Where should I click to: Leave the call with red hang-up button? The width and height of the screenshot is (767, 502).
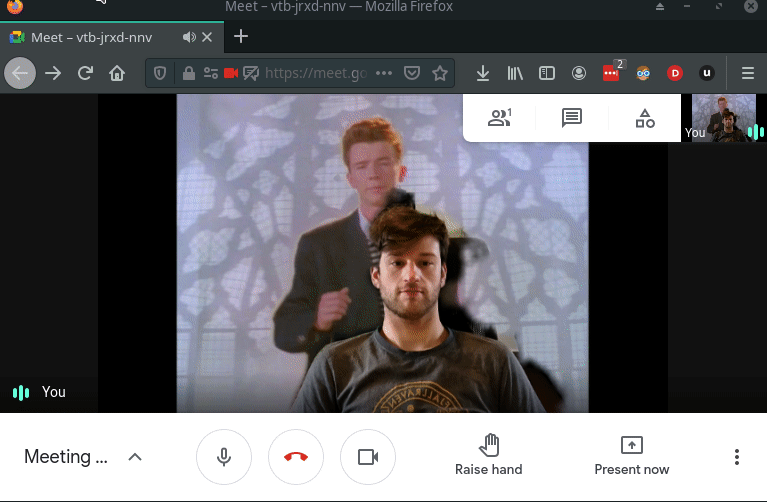(296, 457)
